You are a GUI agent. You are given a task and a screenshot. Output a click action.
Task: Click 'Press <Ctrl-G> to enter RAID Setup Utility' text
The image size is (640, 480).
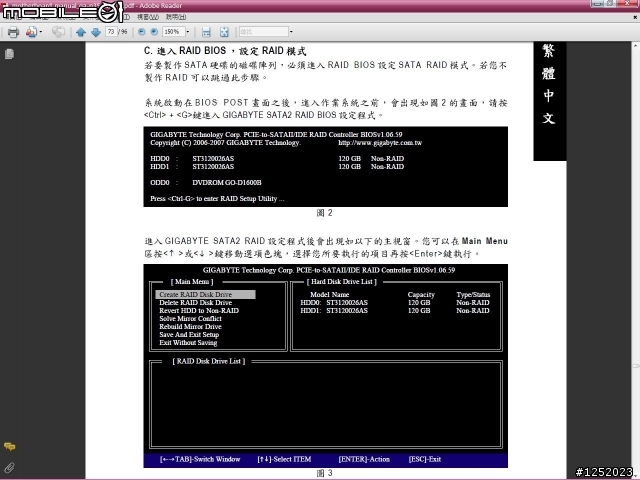[x=217, y=199]
